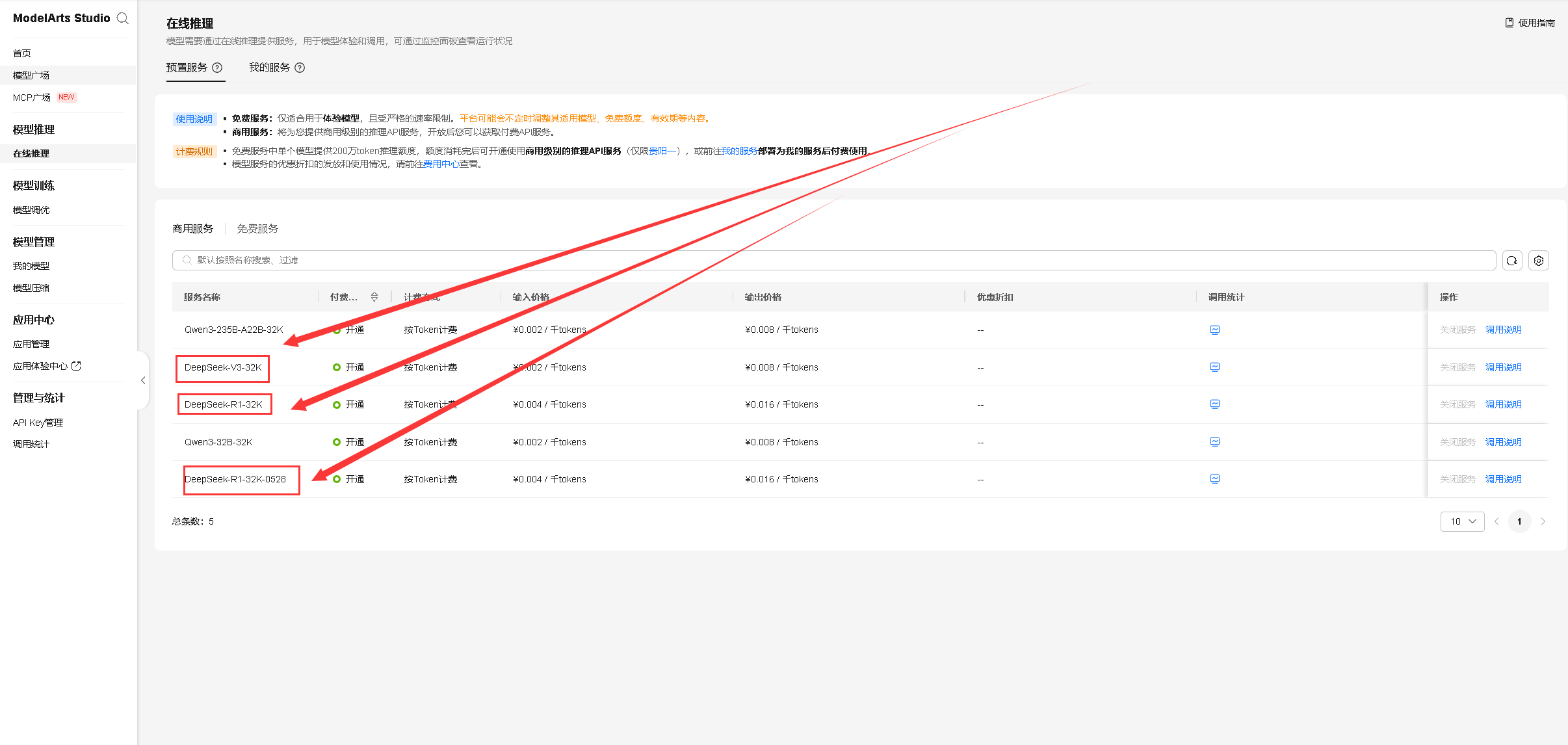
Task: Open 我的模型 in the sidebar
Action: [31, 266]
